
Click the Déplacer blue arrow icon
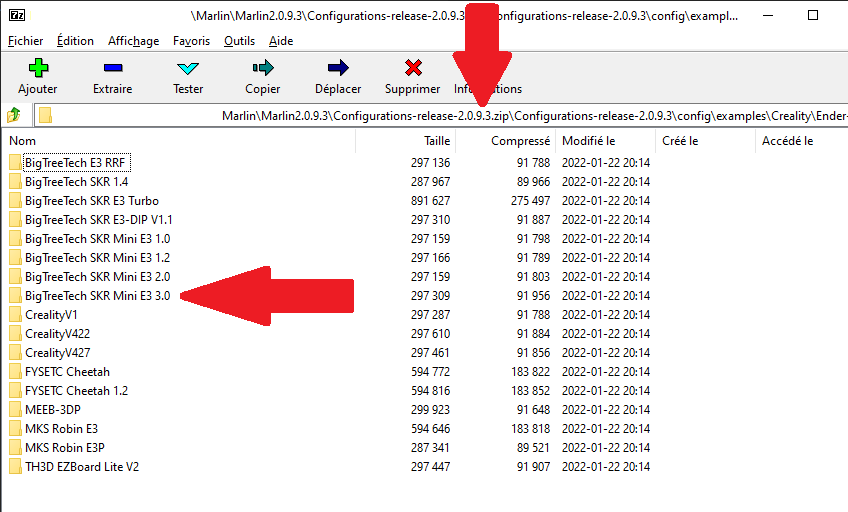click(338, 68)
